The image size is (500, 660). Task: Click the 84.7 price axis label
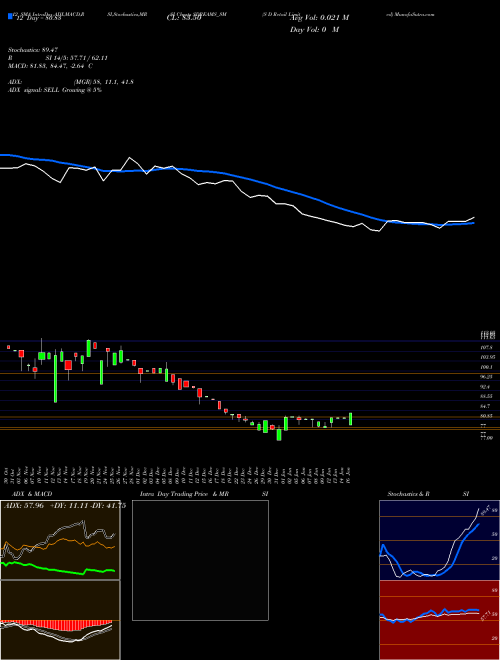coord(485,406)
